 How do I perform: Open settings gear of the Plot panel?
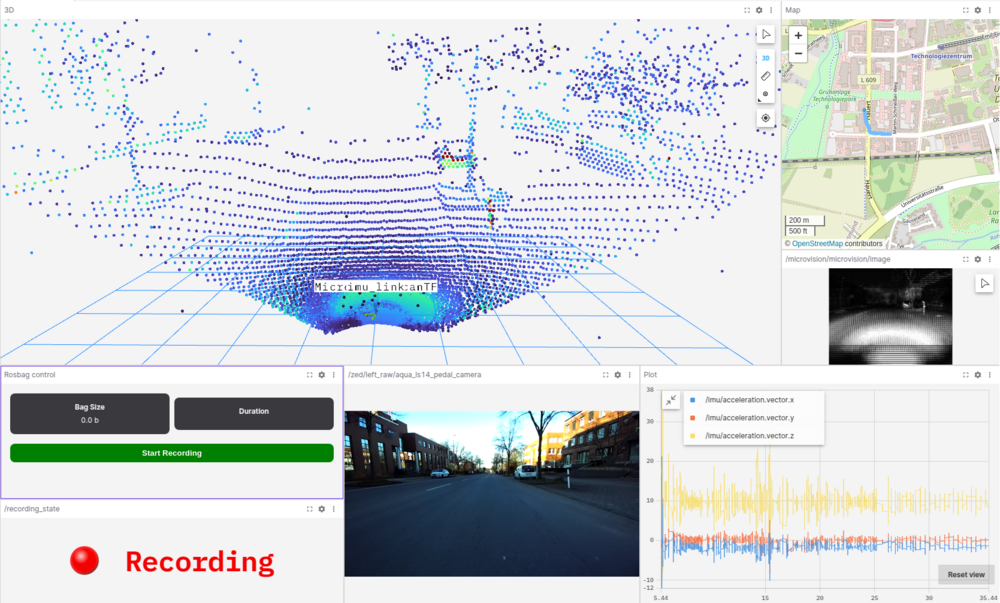pyautogui.click(x=978, y=375)
